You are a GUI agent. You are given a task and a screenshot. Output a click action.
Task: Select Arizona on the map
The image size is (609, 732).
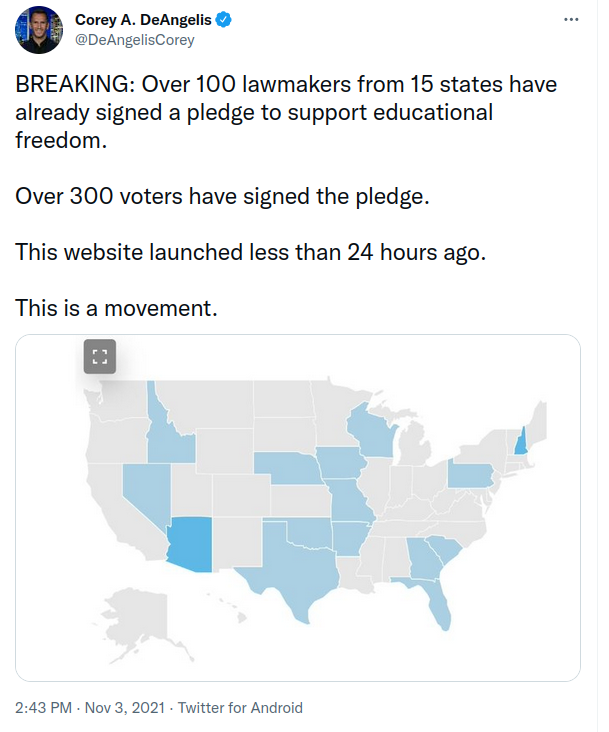point(192,544)
